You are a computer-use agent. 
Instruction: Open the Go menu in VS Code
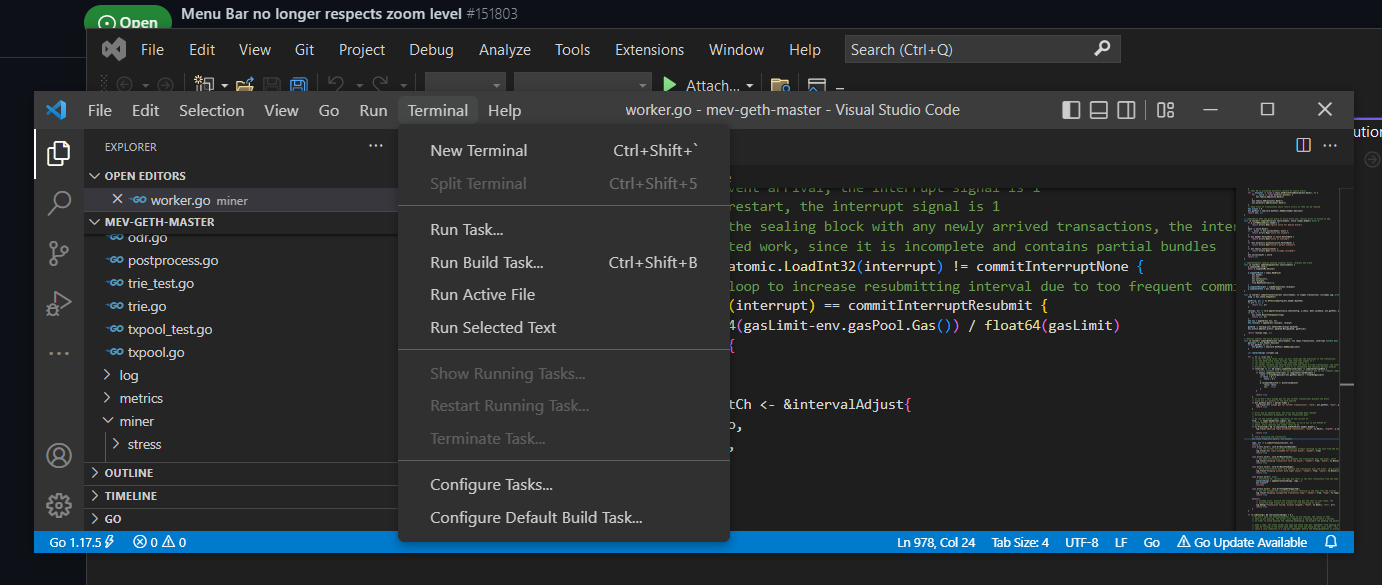329,110
